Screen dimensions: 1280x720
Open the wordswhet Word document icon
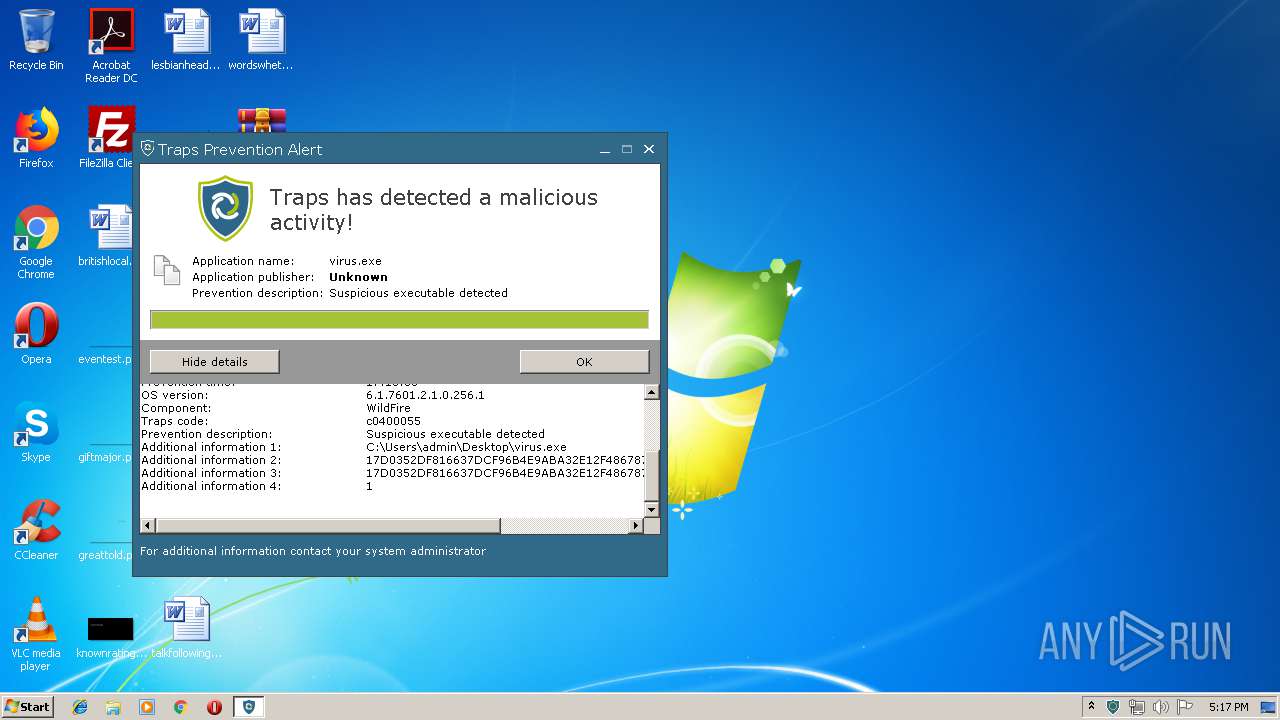(261, 40)
